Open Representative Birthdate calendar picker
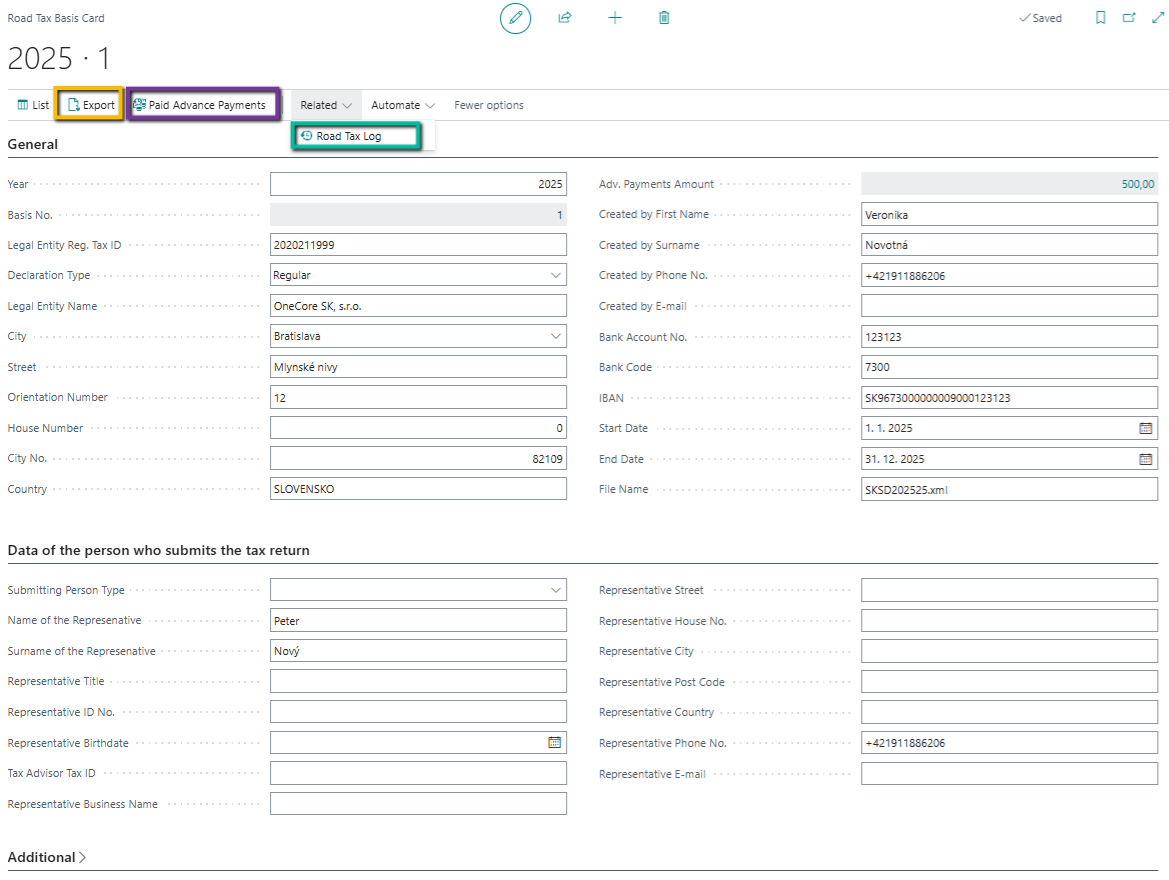1169x880 pixels. tap(554, 743)
